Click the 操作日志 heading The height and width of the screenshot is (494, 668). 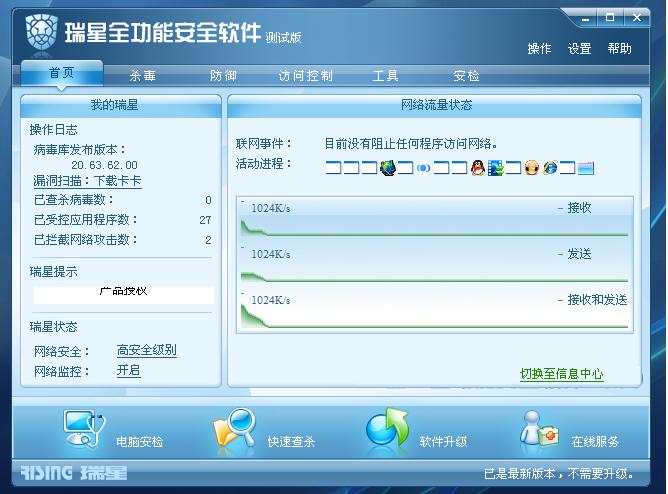point(54,129)
